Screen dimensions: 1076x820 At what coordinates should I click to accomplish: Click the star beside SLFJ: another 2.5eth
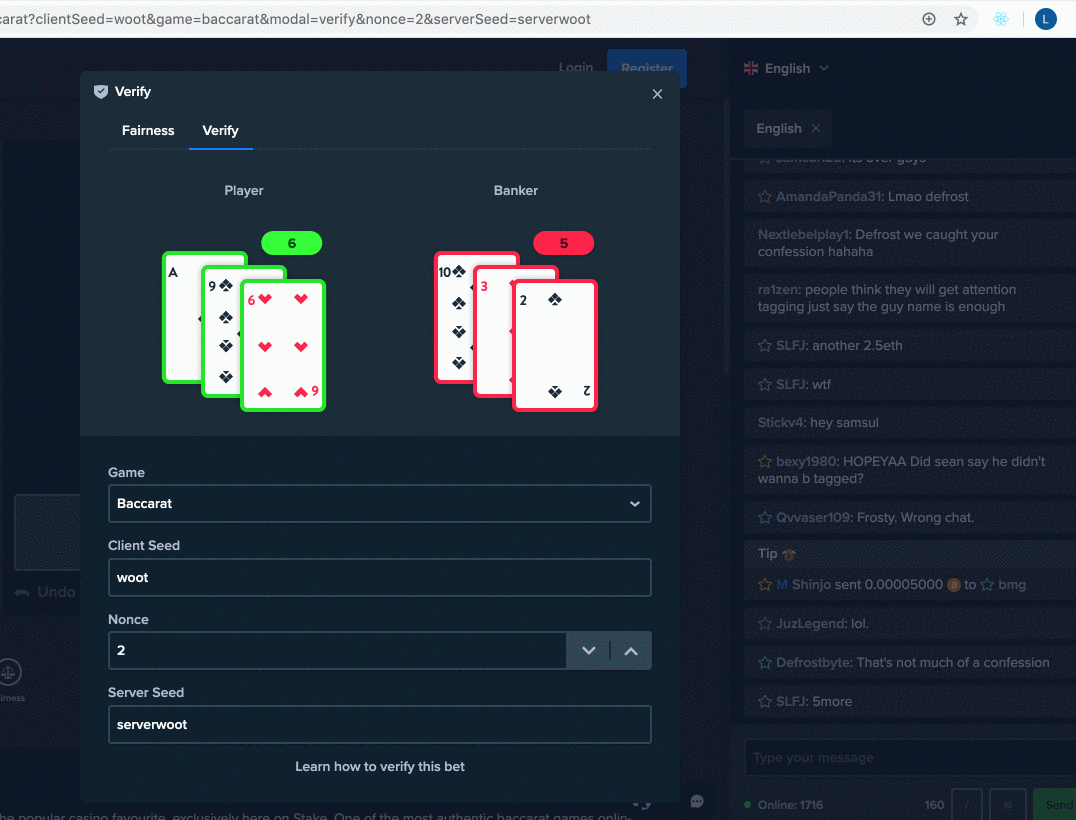point(764,346)
